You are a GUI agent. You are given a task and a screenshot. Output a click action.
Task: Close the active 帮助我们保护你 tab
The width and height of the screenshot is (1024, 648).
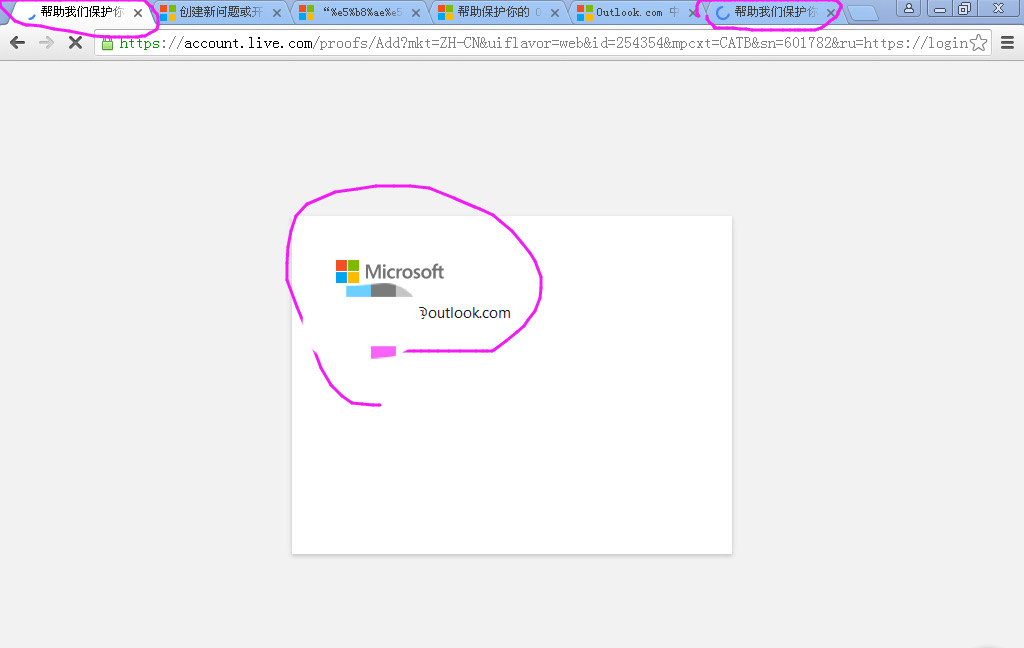point(138,13)
